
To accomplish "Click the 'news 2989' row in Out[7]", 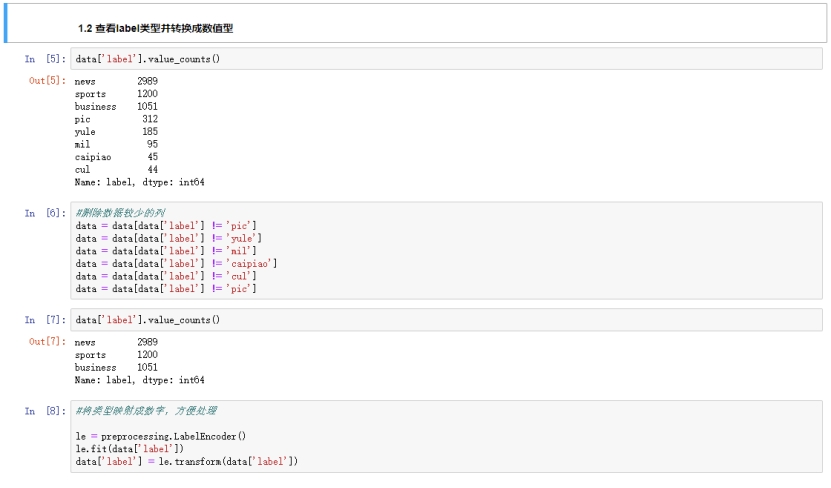I will coord(116,342).
